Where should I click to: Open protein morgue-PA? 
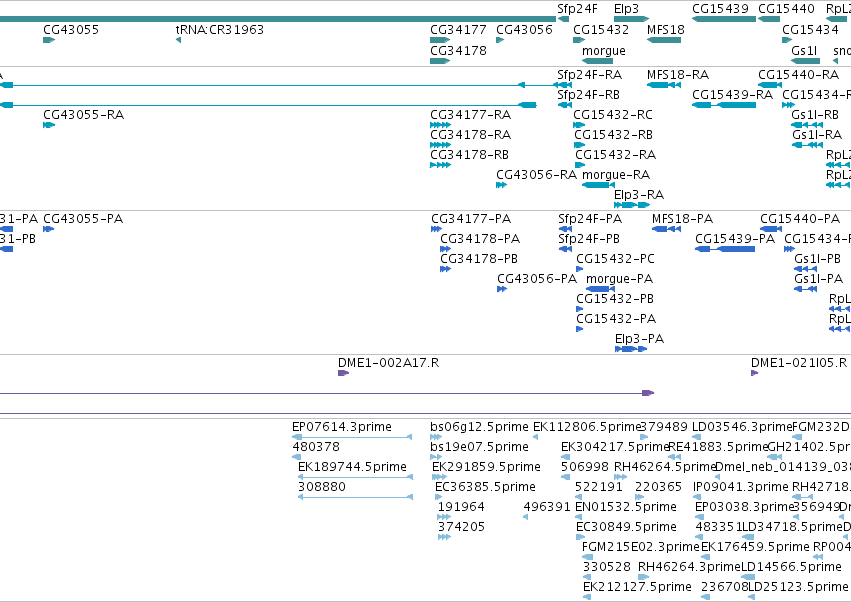620,280
